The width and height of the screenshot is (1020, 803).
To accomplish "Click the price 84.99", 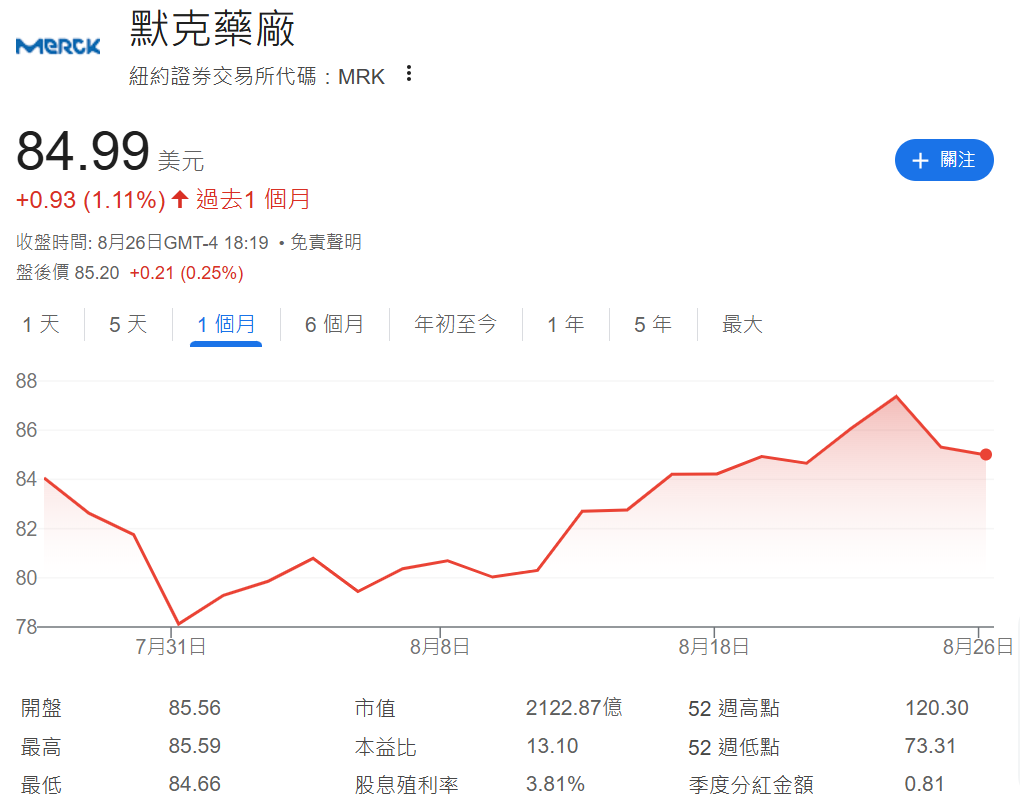I will coord(83,151).
